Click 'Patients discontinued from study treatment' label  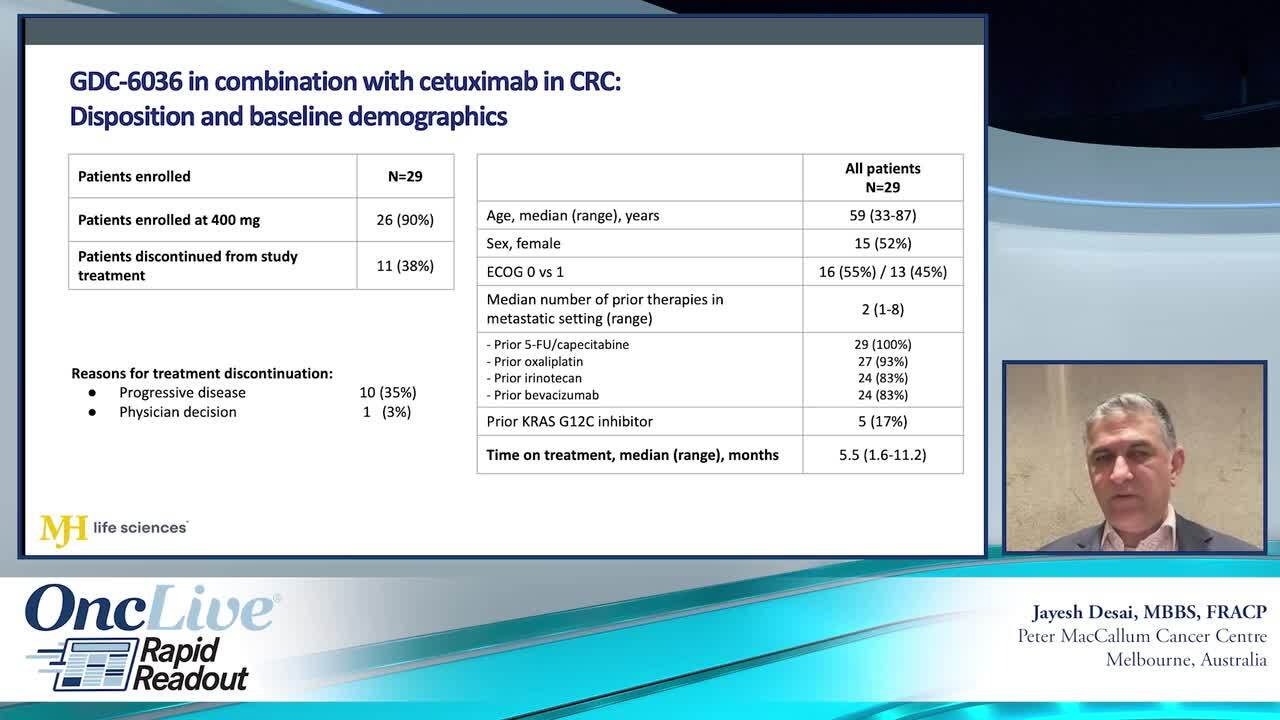[188, 266]
